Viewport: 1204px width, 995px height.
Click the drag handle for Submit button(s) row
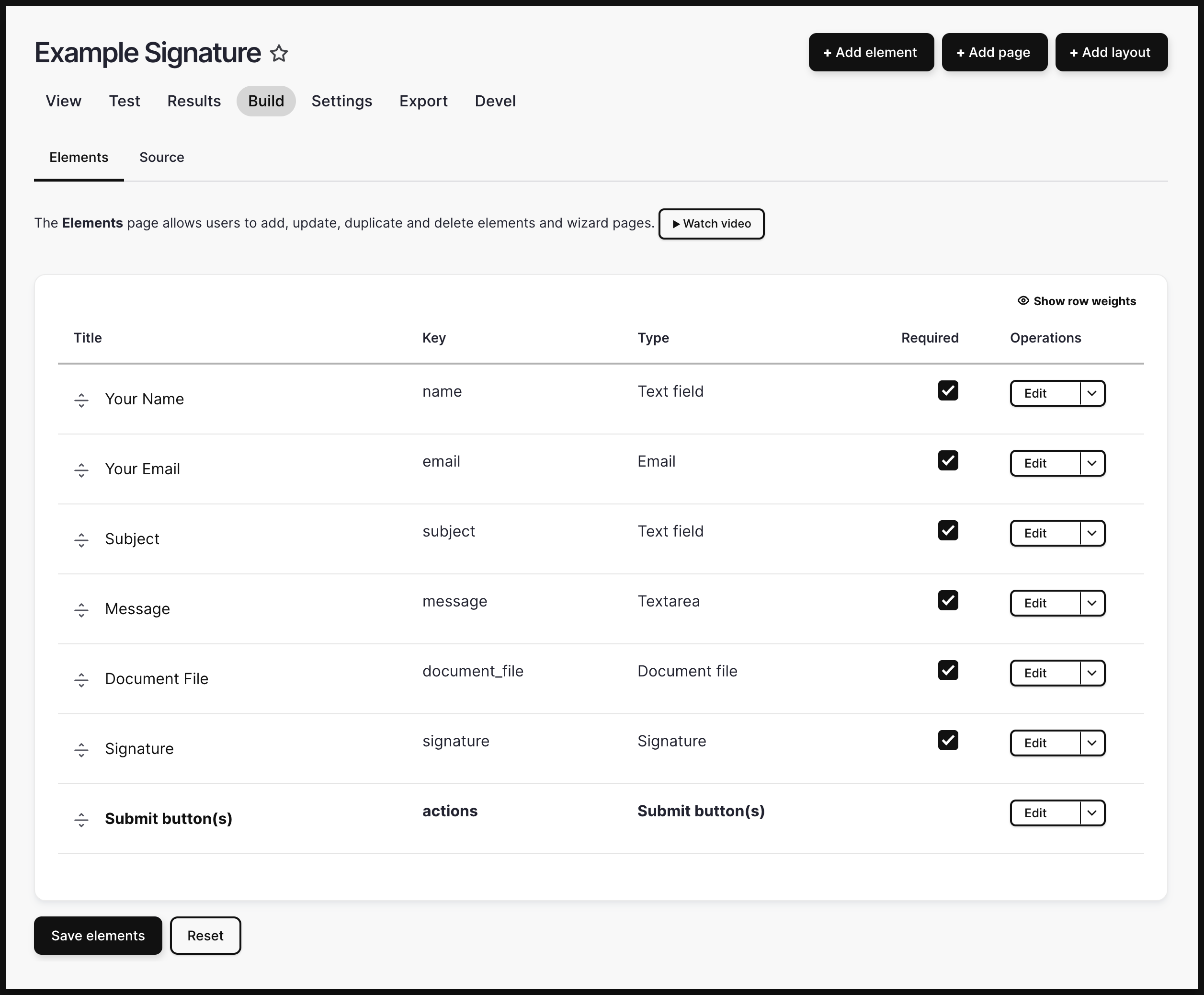tap(81, 820)
